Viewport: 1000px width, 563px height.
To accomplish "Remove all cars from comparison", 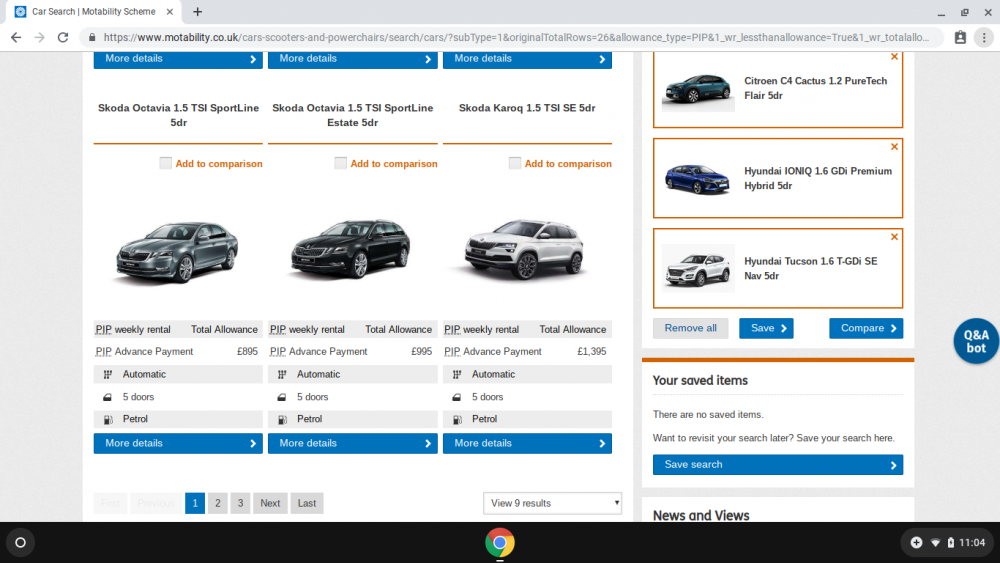I will [x=691, y=328].
